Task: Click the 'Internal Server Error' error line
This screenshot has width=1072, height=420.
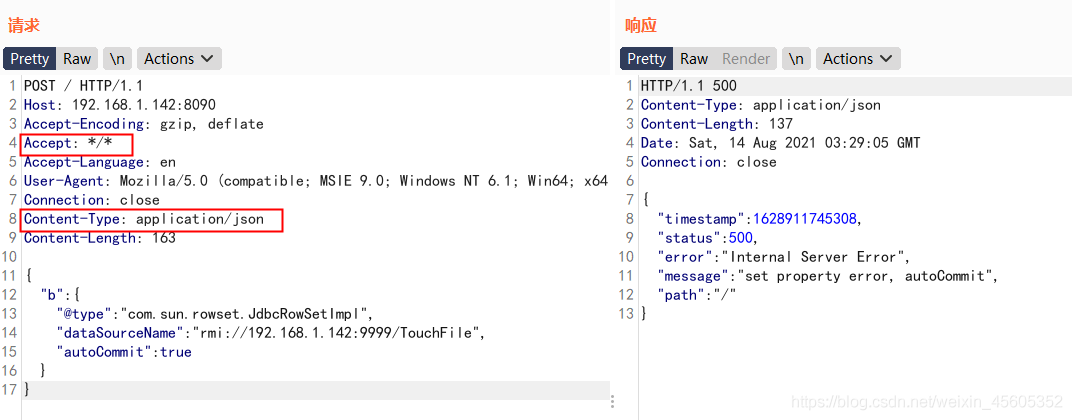Action: coord(783,257)
